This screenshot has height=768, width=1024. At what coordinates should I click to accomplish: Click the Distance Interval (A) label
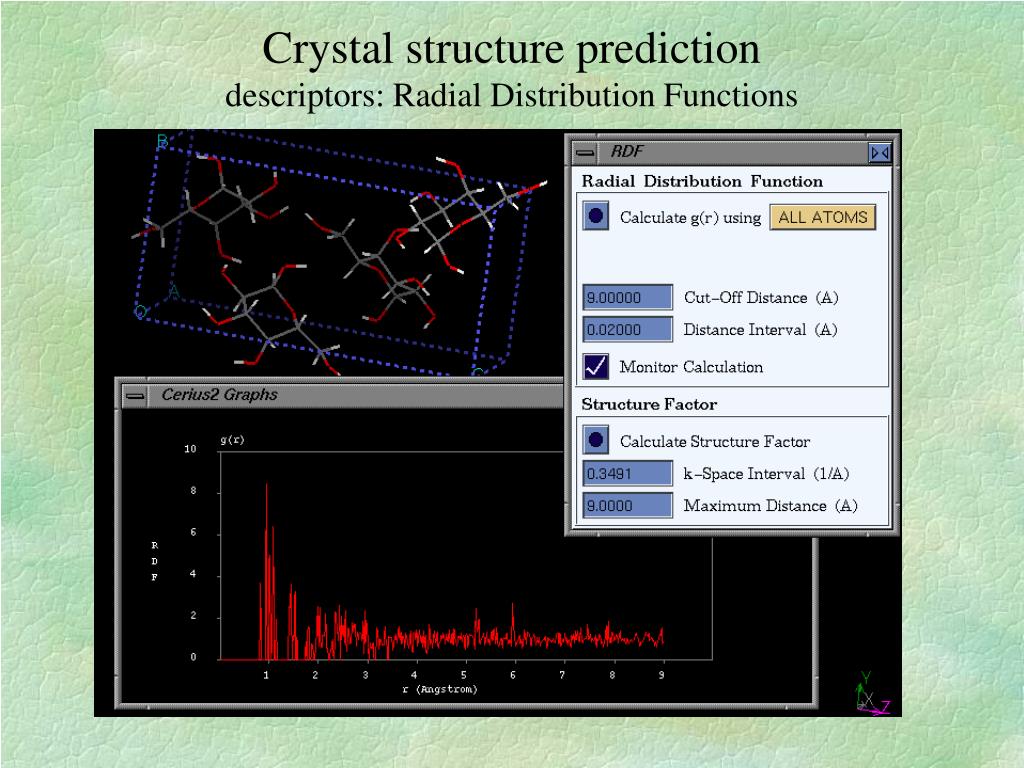(x=760, y=330)
